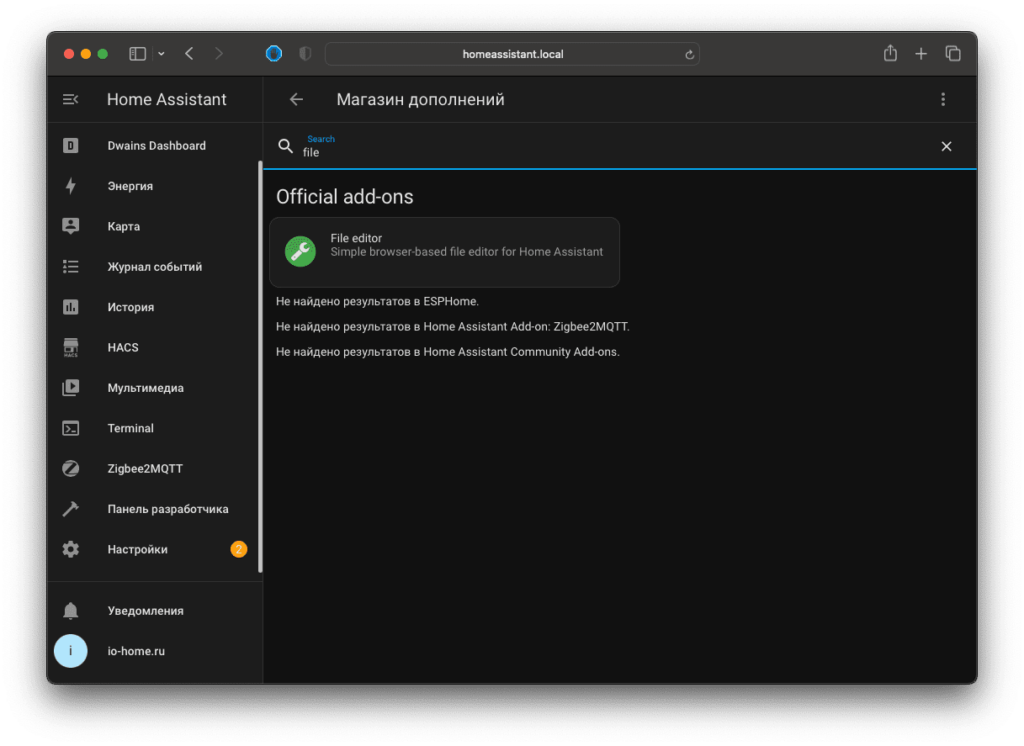
Task: Click the HACS store icon
Action: coord(71,348)
